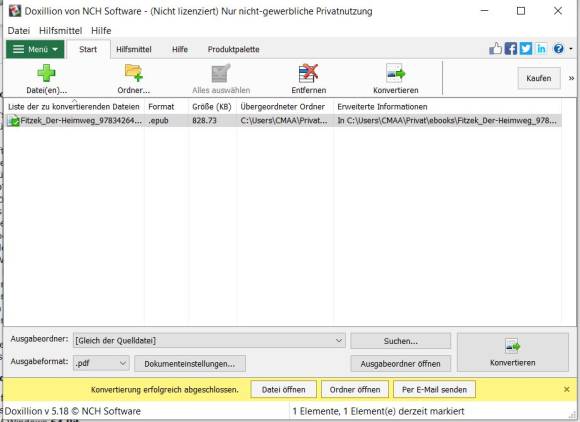The image size is (580, 422).
Task: Click the Suchen... button
Action: (x=401, y=341)
